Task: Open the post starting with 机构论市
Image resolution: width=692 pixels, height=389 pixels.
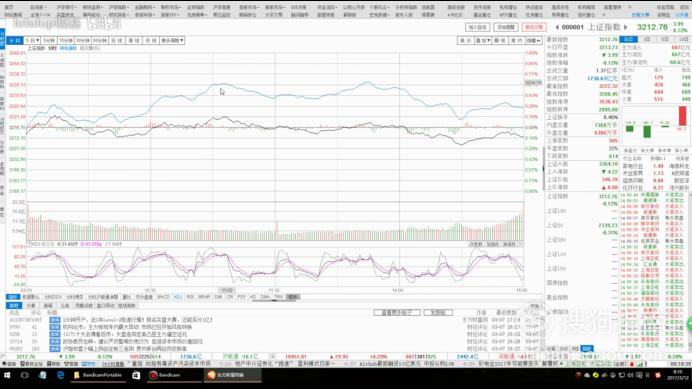Action: point(127,327)
